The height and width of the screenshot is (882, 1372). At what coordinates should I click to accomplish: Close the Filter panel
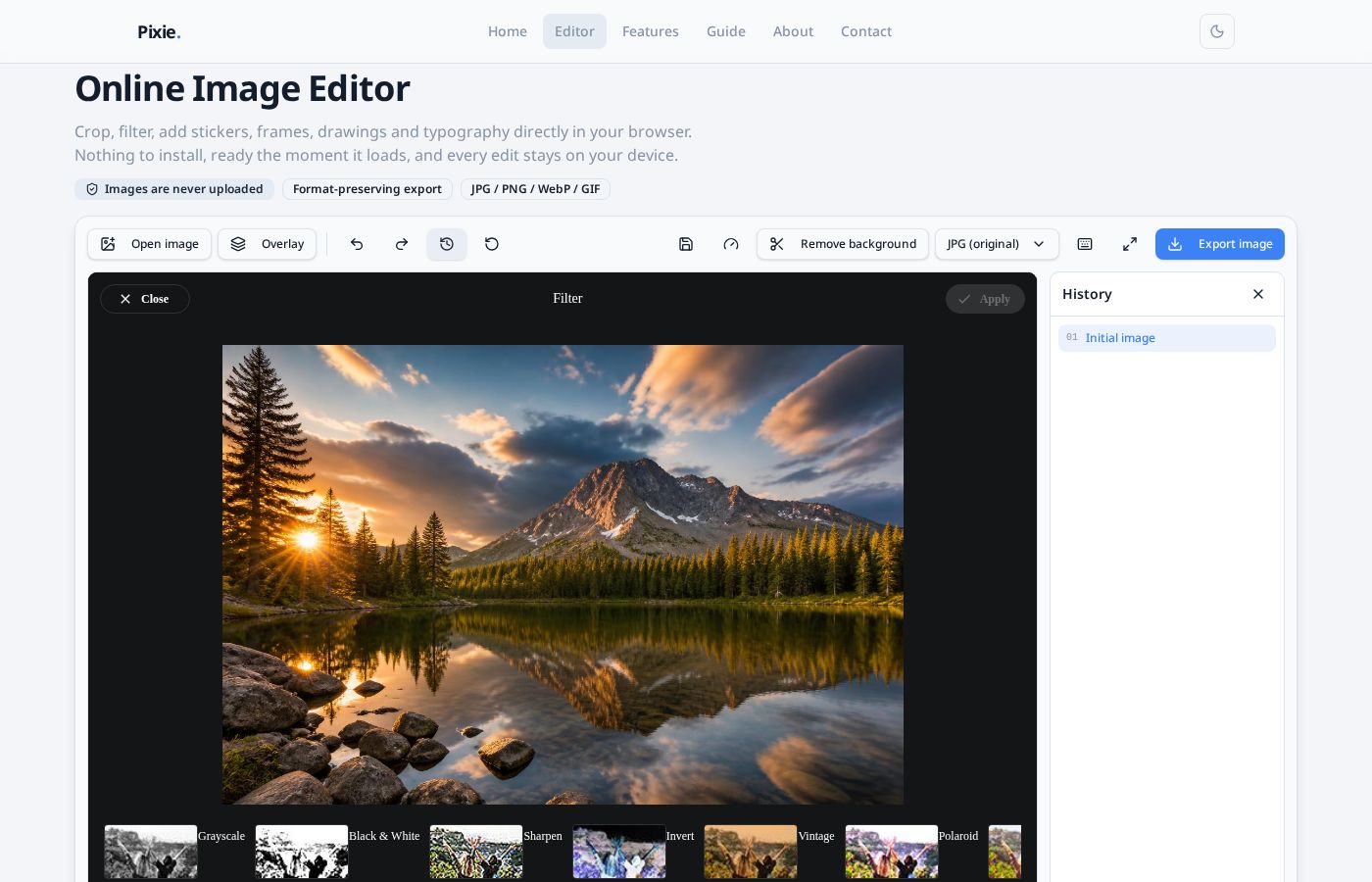[145, 299]
